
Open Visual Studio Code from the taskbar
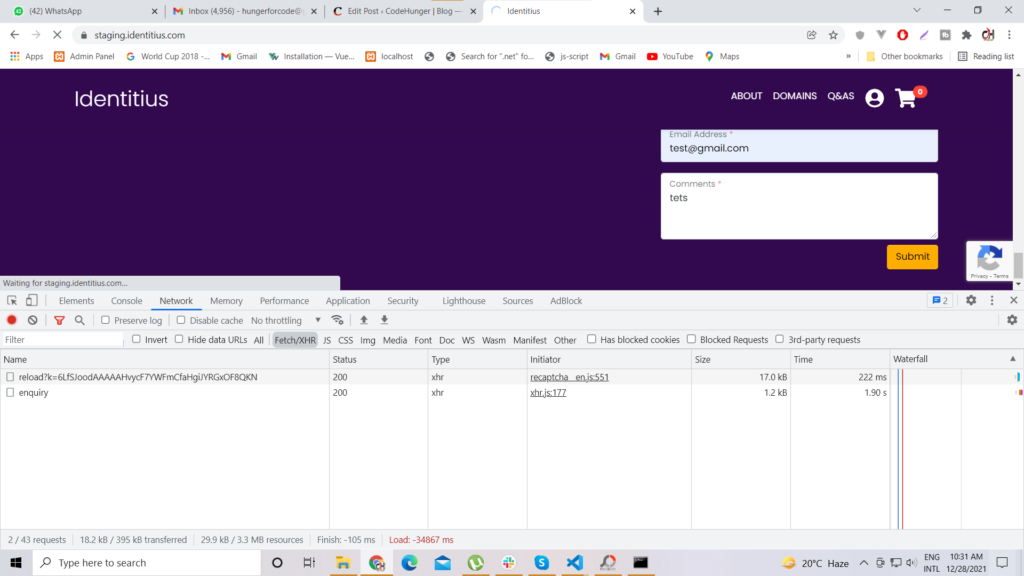click(x=575, y=562)
